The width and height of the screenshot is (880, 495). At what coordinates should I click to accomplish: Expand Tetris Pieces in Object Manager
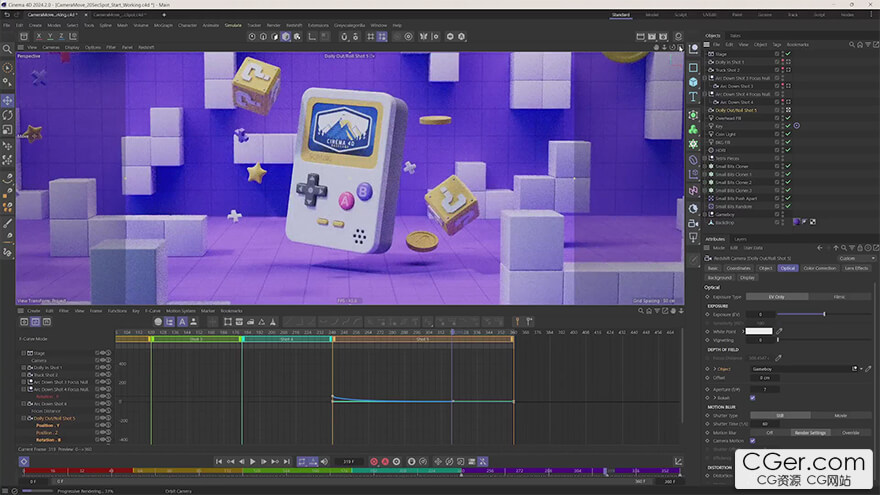click(705, 158)
